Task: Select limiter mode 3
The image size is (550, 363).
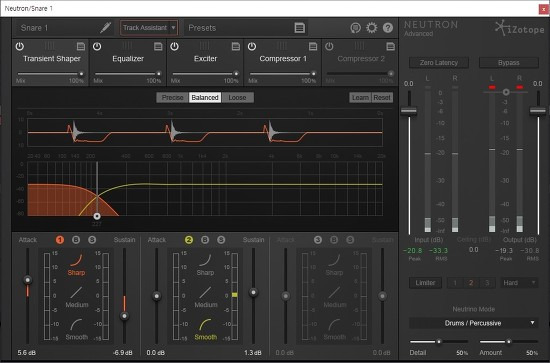Action: click(487, 283)
